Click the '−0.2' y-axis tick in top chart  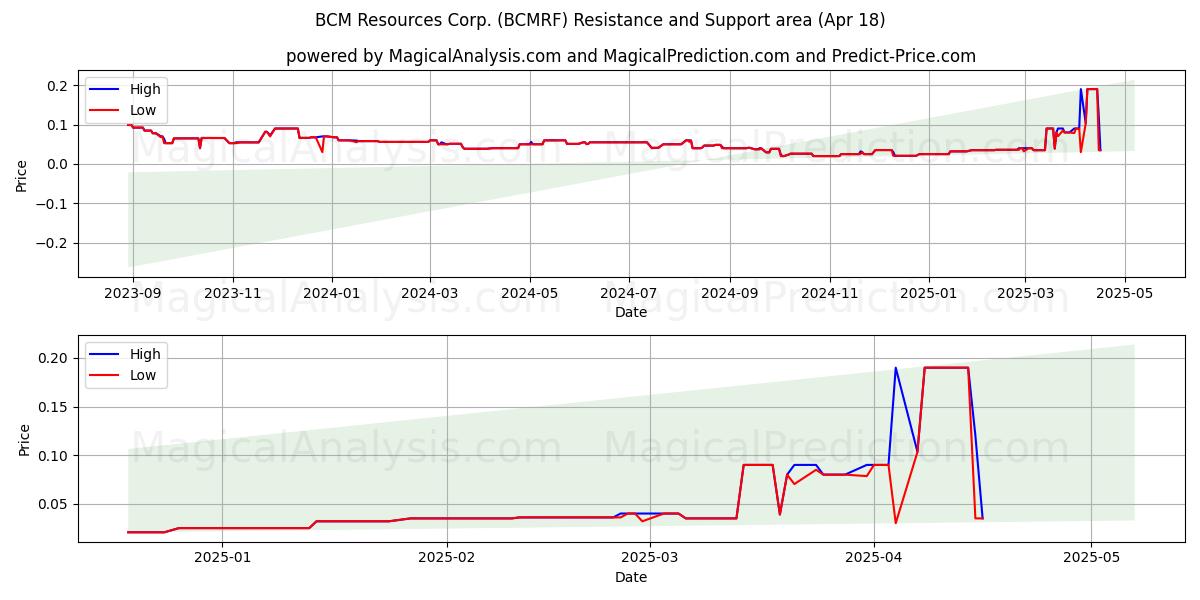pos(52,243)
